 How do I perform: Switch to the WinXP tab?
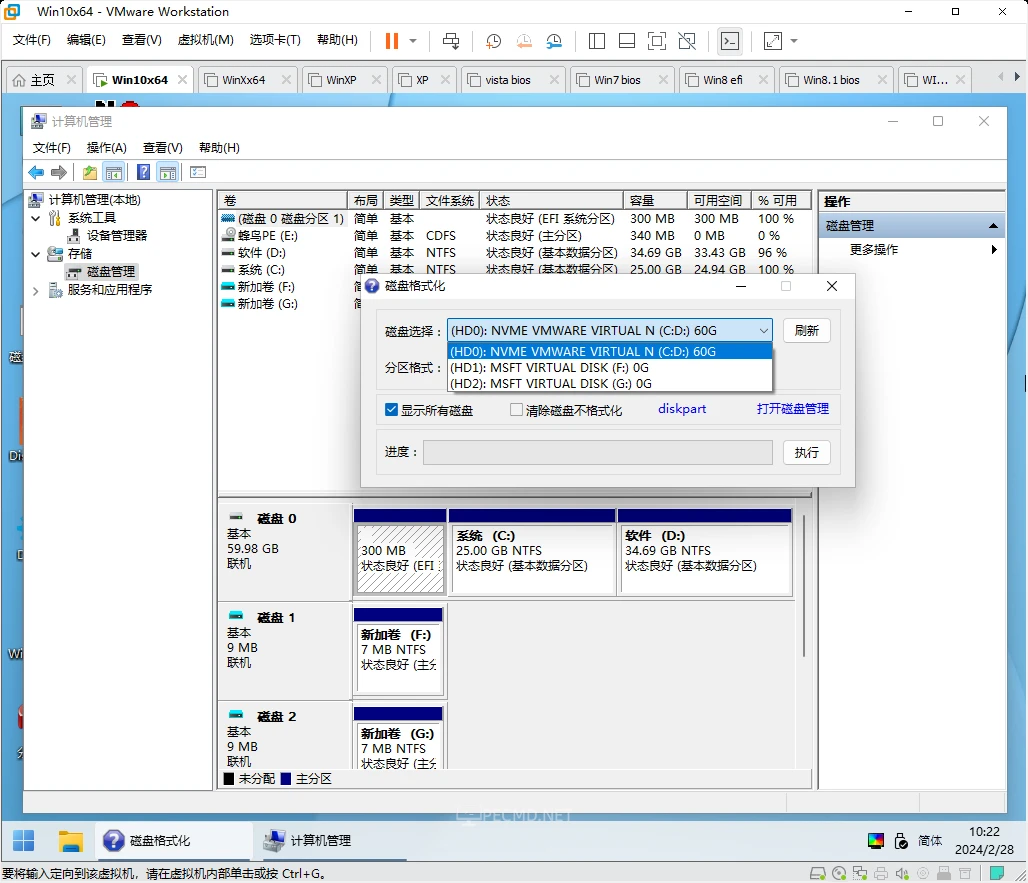[341, 80]
